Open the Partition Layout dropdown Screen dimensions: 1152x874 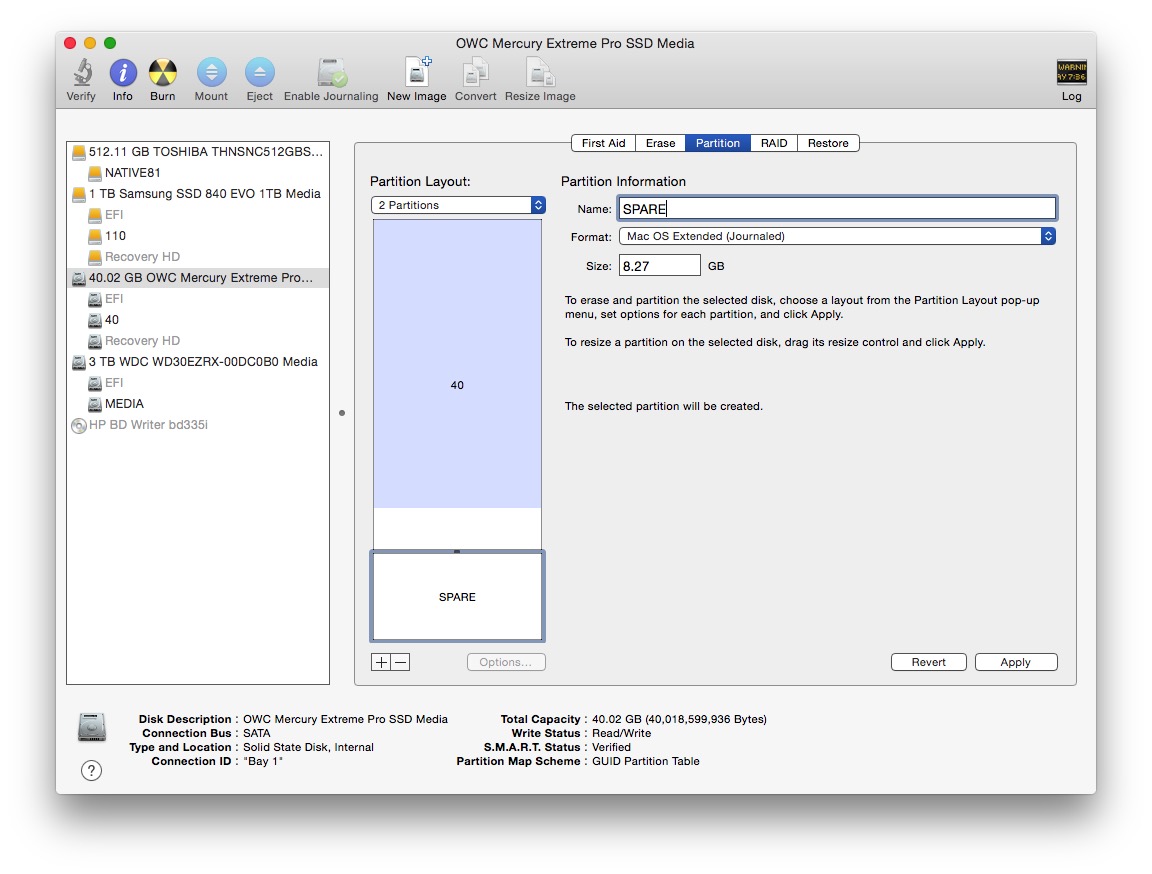457,205
